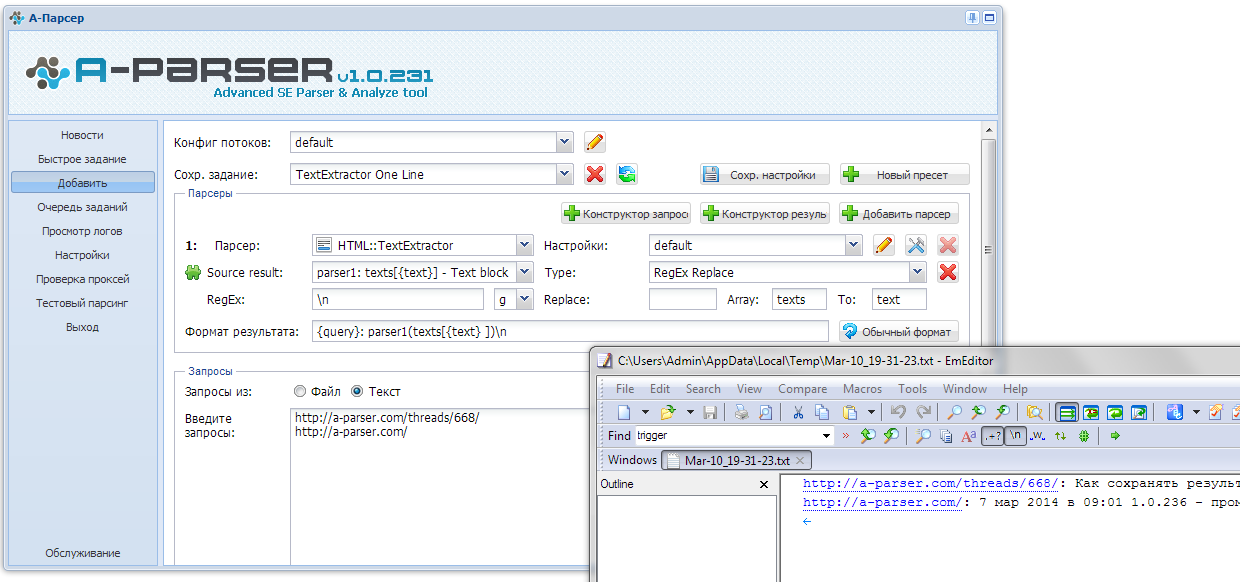Delete the RegEx Replace result builder row
1240x582 pixels.
click(x=948, y=272)
